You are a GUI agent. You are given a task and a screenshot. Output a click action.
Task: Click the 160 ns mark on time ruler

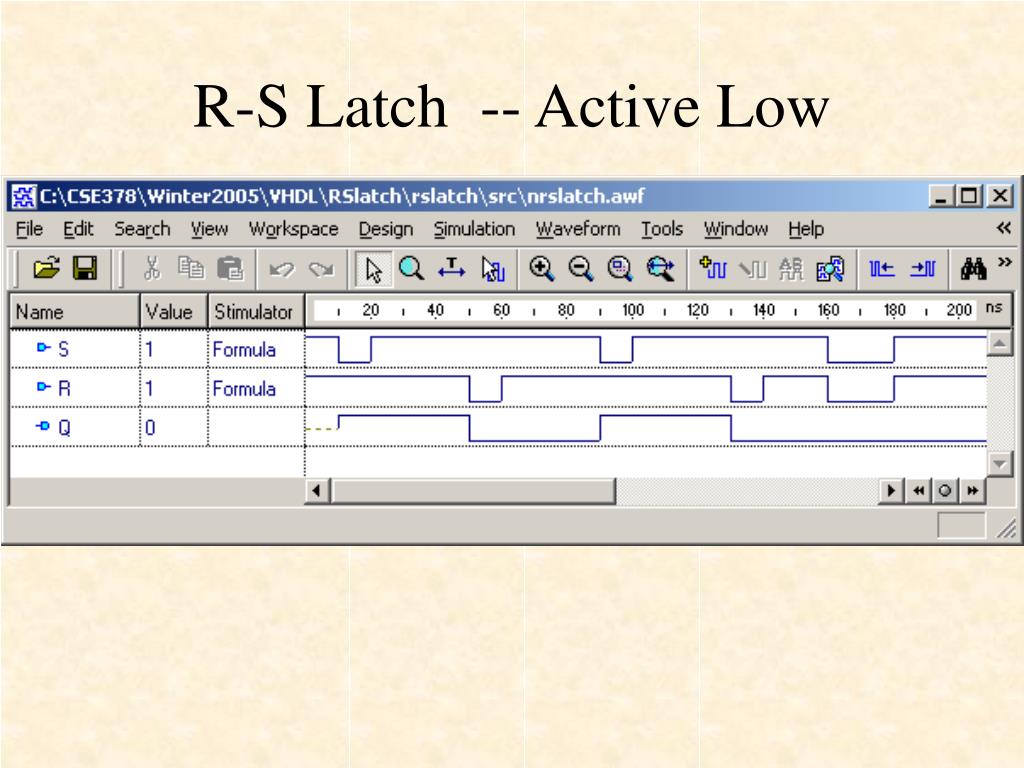pyautogui.click(x=828, y=310)
